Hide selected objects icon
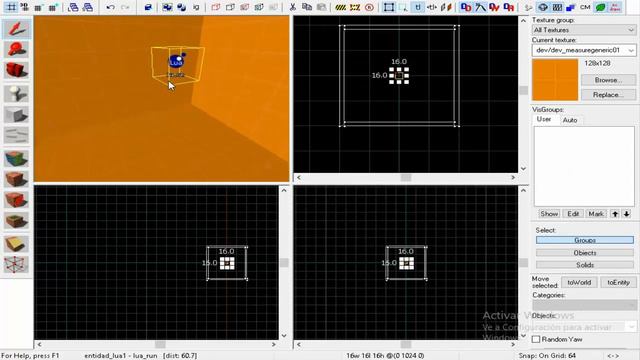 point(216,7)
